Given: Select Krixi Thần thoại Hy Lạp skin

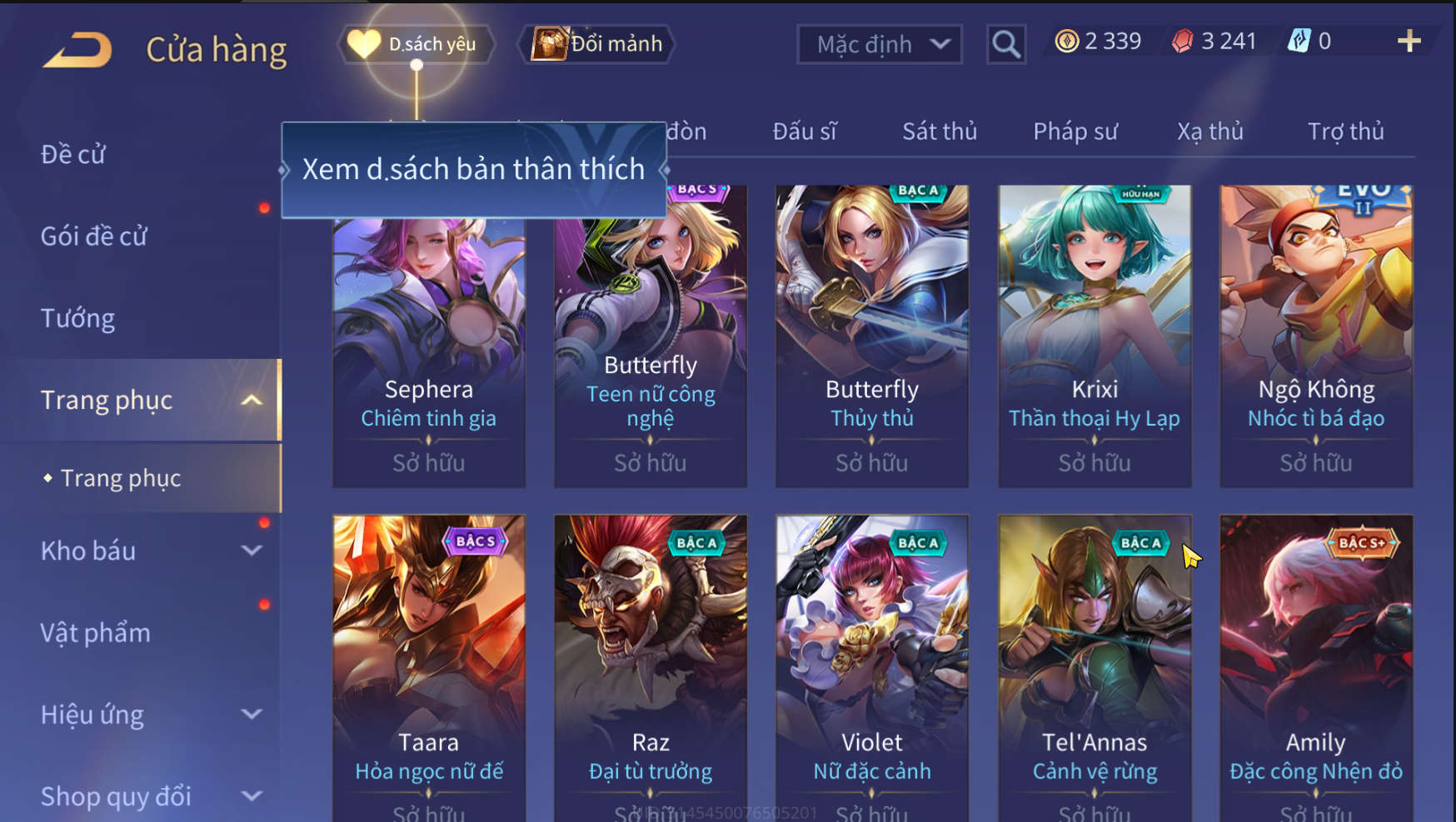Looking at the screenshot, I should point(1094,336).
